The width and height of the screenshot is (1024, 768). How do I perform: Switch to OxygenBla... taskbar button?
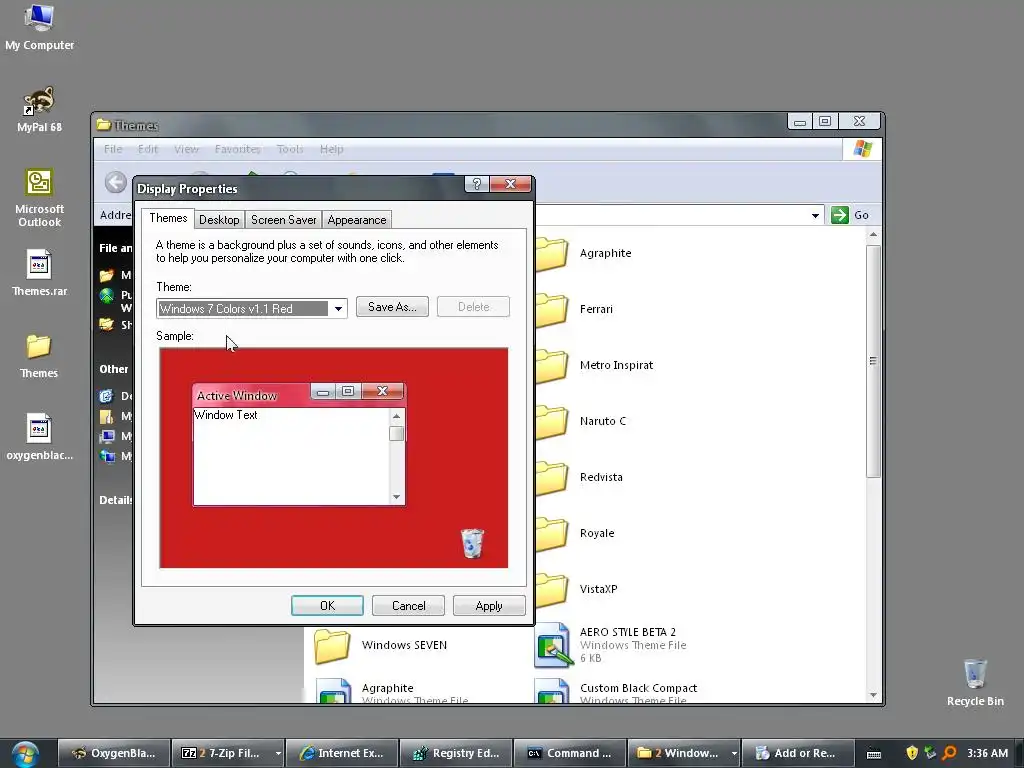tap(114, 753)
